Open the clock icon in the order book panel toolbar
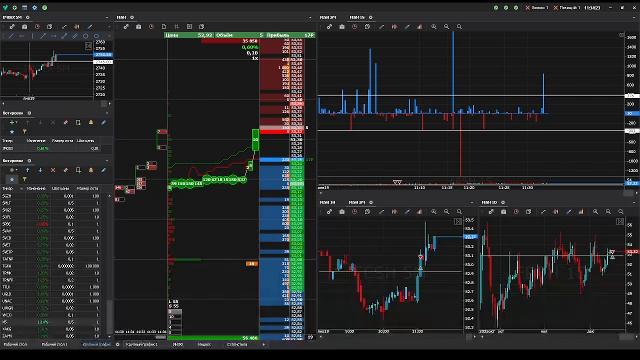Screen dimensions: 640x360 click(x=151, y=27)
